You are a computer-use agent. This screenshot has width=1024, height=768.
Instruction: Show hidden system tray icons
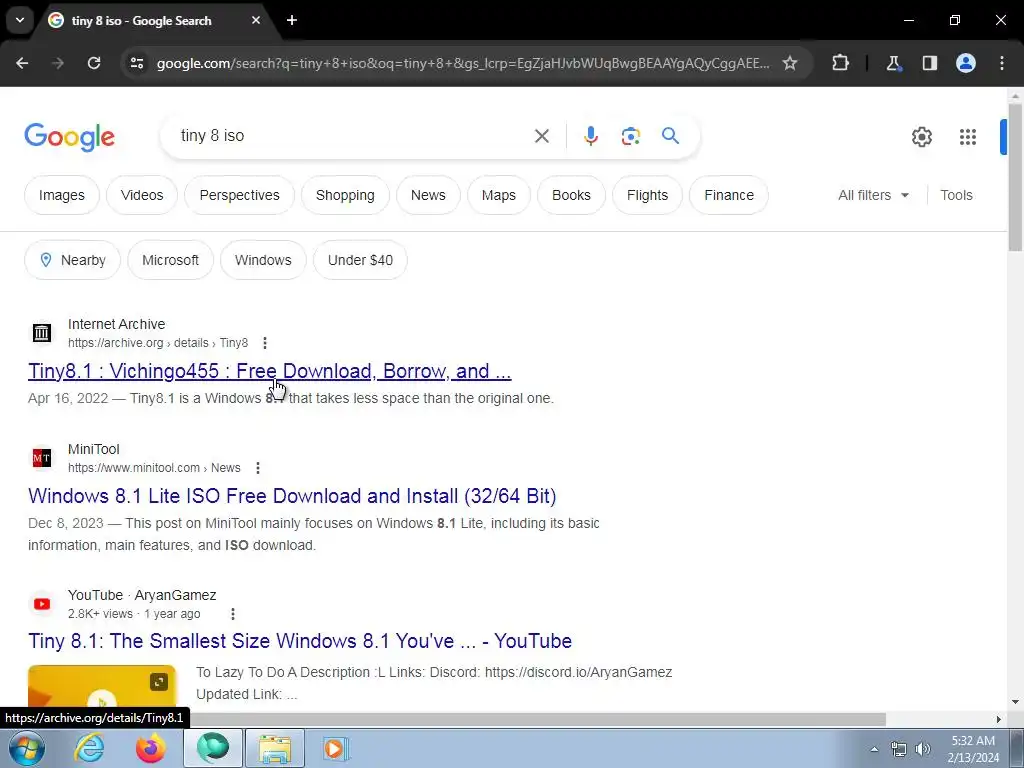pyautogui.click(x=874, y=749)
